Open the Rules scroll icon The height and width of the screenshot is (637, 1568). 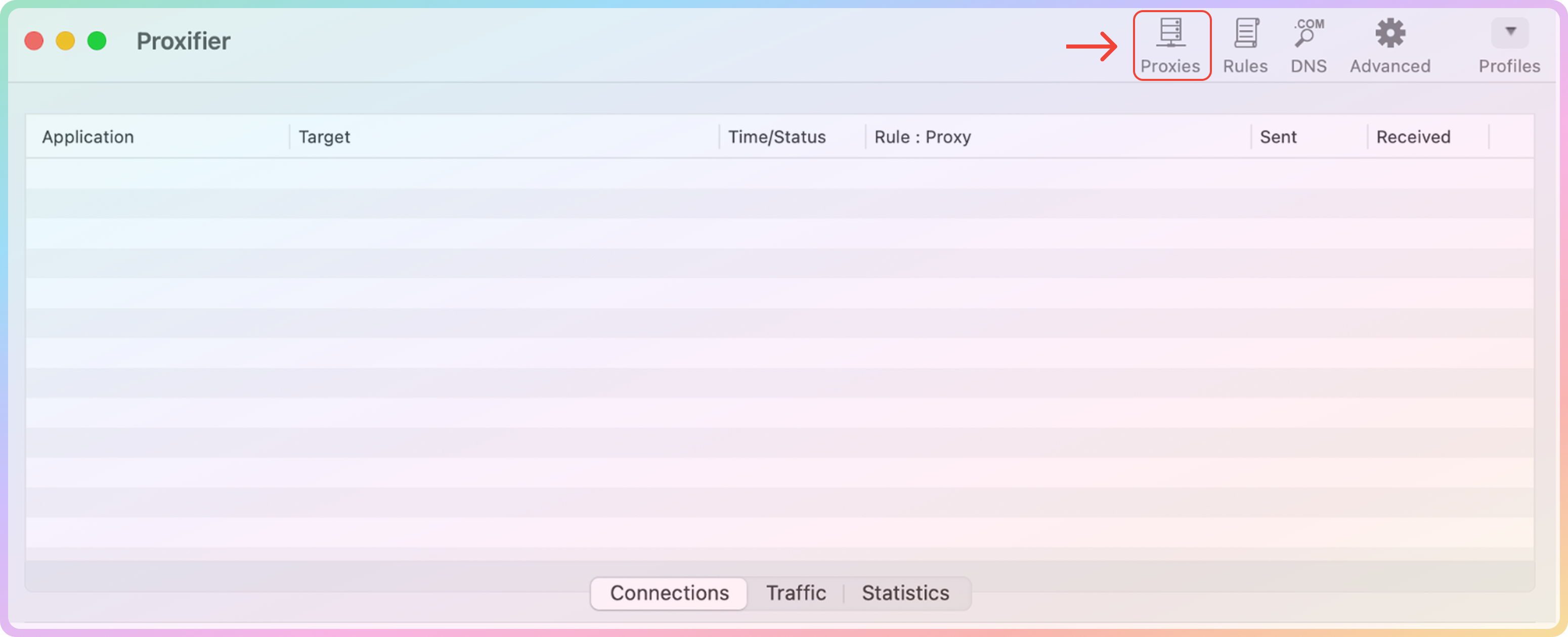coord(1245,33)
